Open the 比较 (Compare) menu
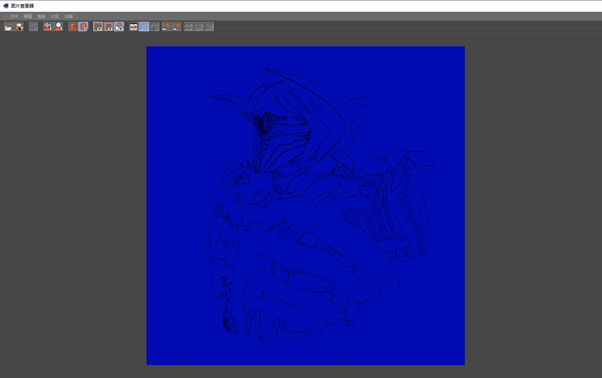 (x=55, y=17)
